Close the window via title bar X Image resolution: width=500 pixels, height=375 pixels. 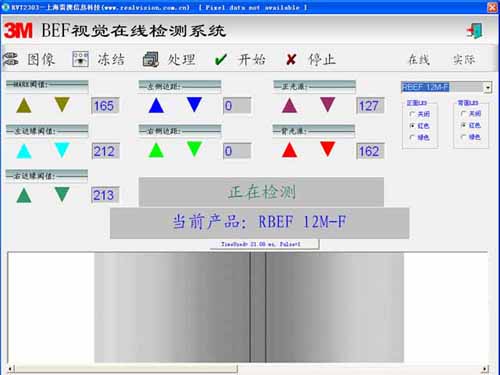492,7
